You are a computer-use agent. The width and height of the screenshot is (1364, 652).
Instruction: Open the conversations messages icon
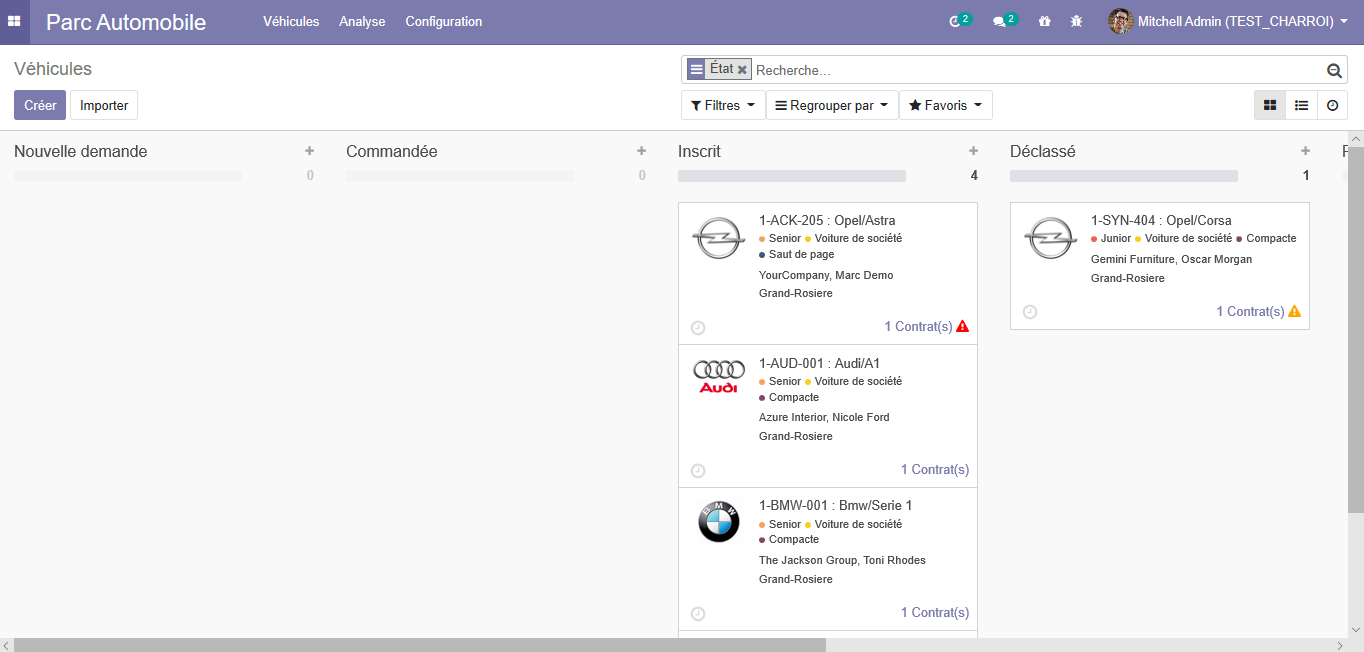tap(999, 21)
